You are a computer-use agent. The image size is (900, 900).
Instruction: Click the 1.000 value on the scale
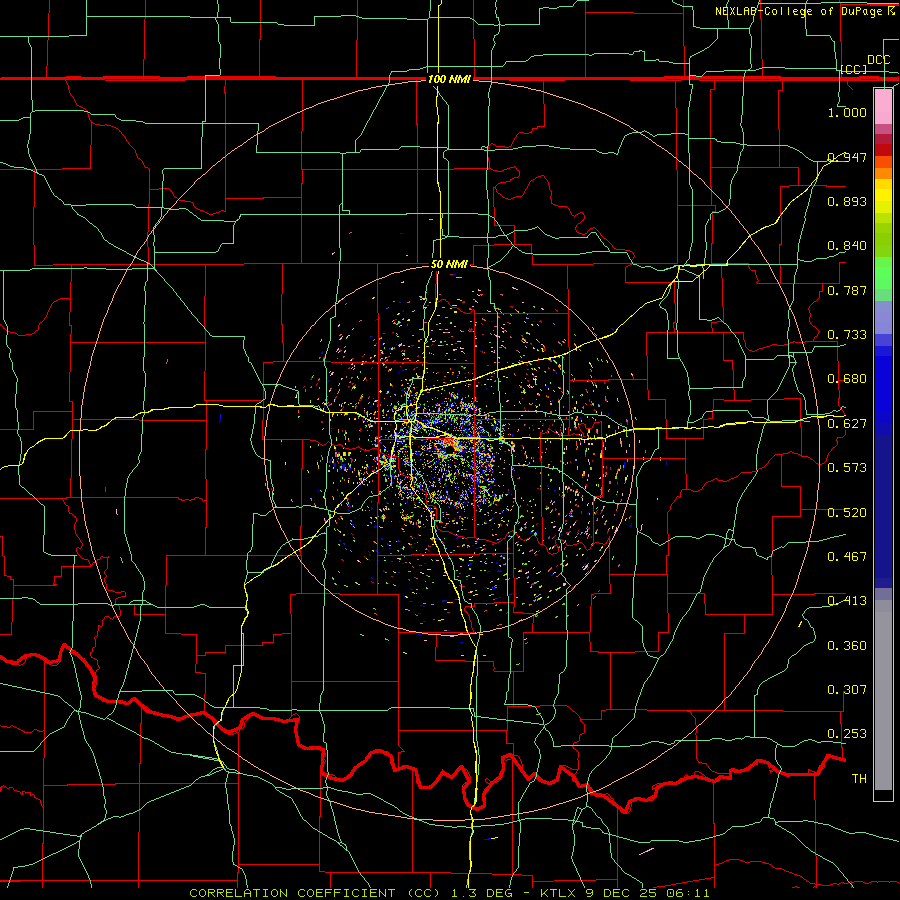(x=847, y=112)
